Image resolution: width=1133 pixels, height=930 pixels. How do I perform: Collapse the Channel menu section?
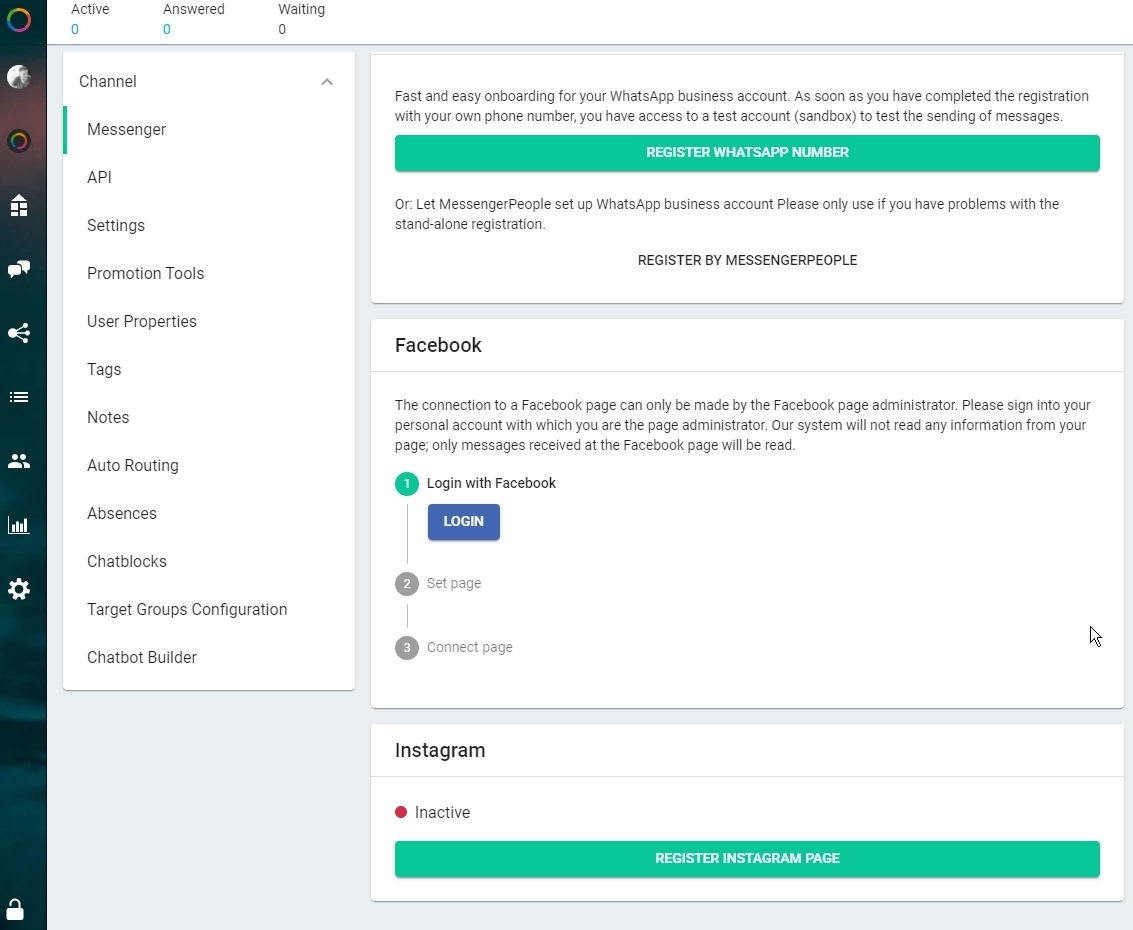pyautogui.click(x=327, y=82)
